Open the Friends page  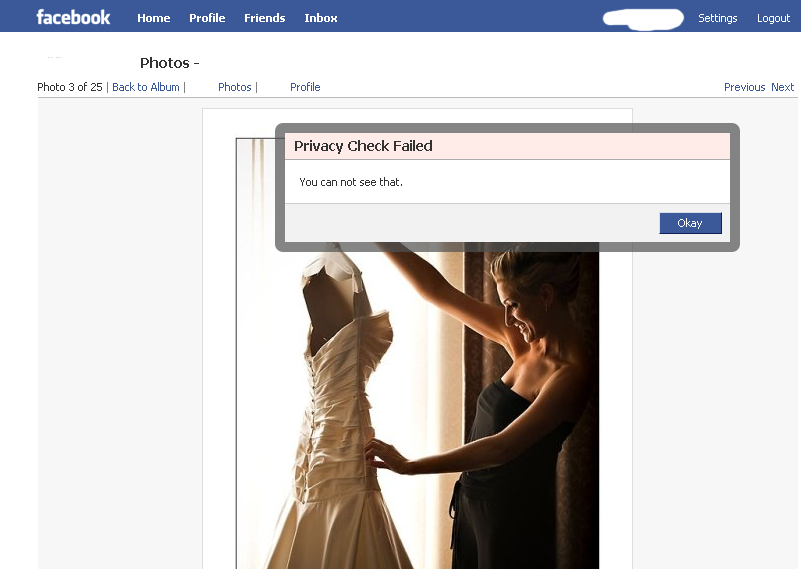(264, 18)
